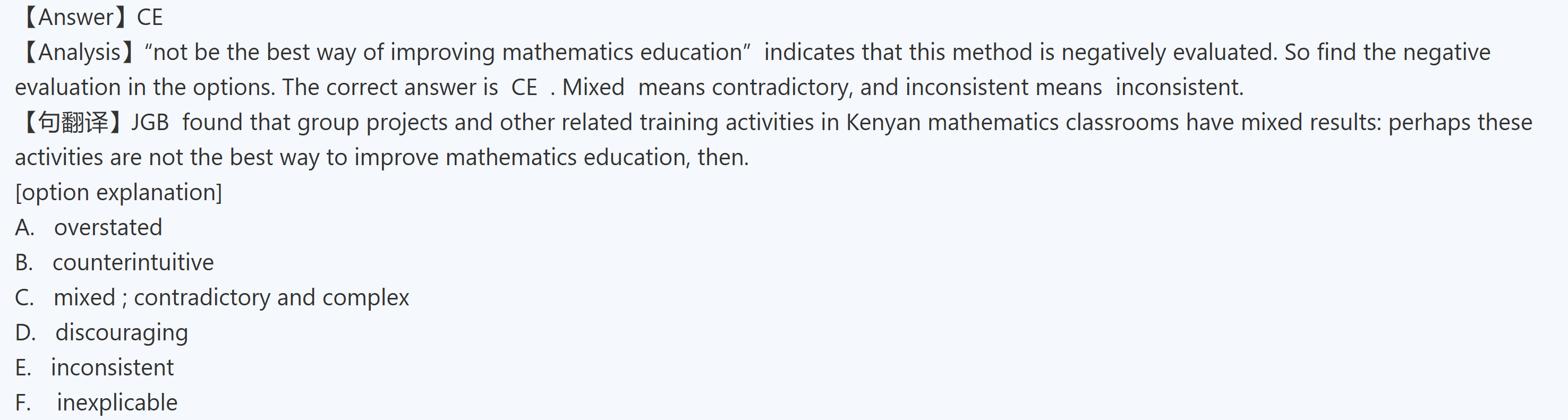Click the word "Mixed" in the analysis
Image resolution: width=1568 pixels, height=420 pixels.
click(593, 88)
